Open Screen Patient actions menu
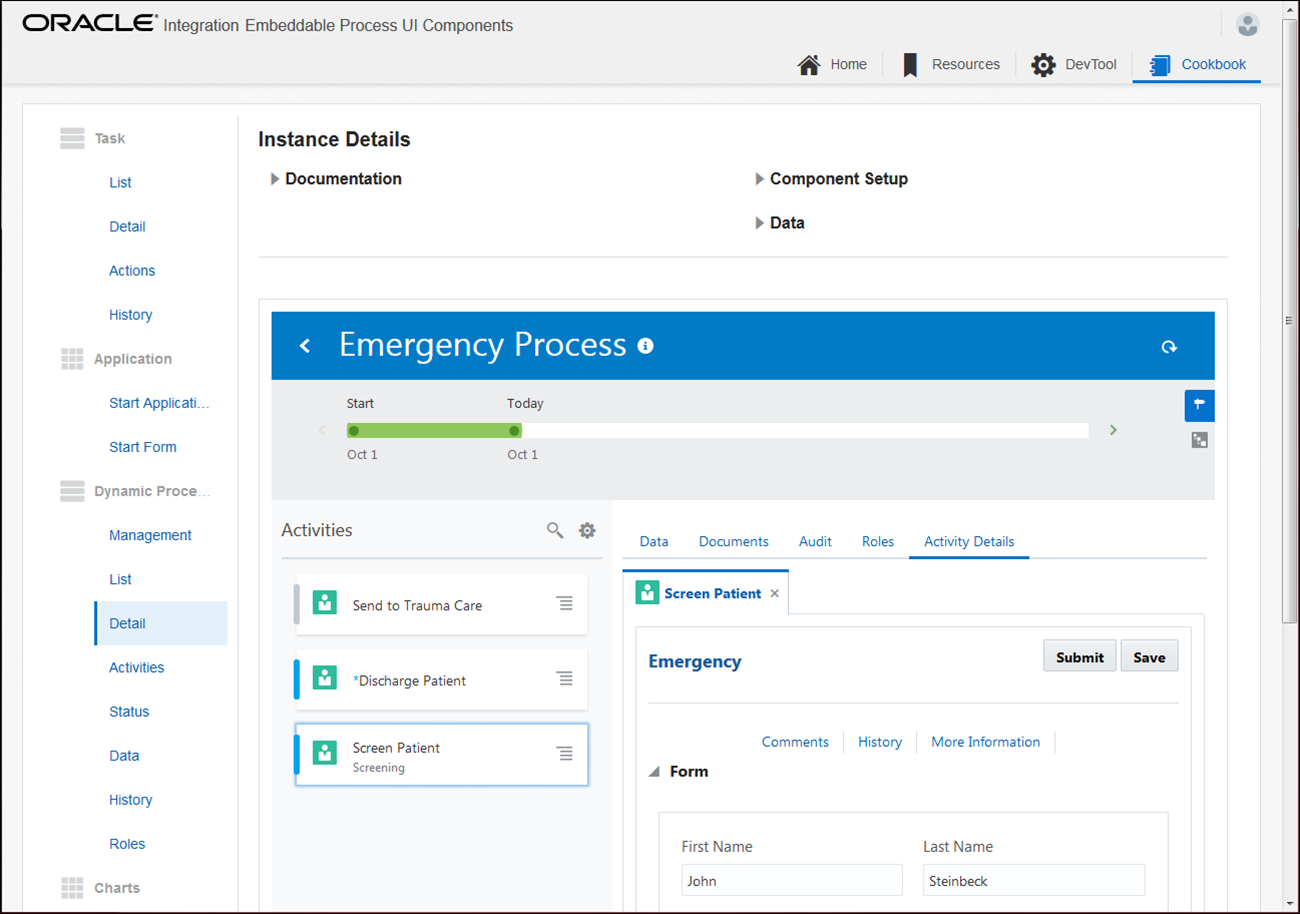This screenshot has height=914, width=1300. tap(565, 753)
